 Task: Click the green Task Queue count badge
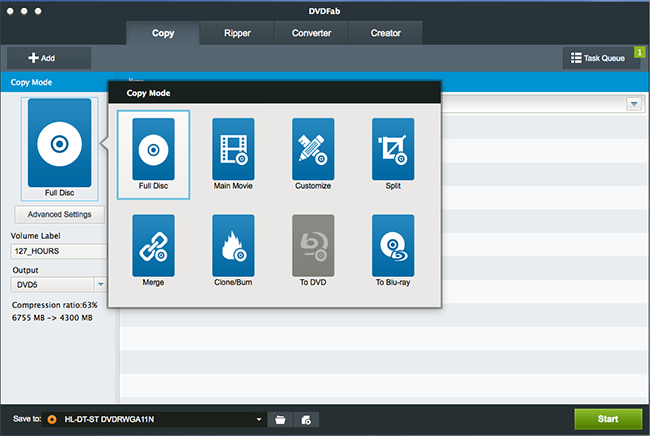(640, 52)
